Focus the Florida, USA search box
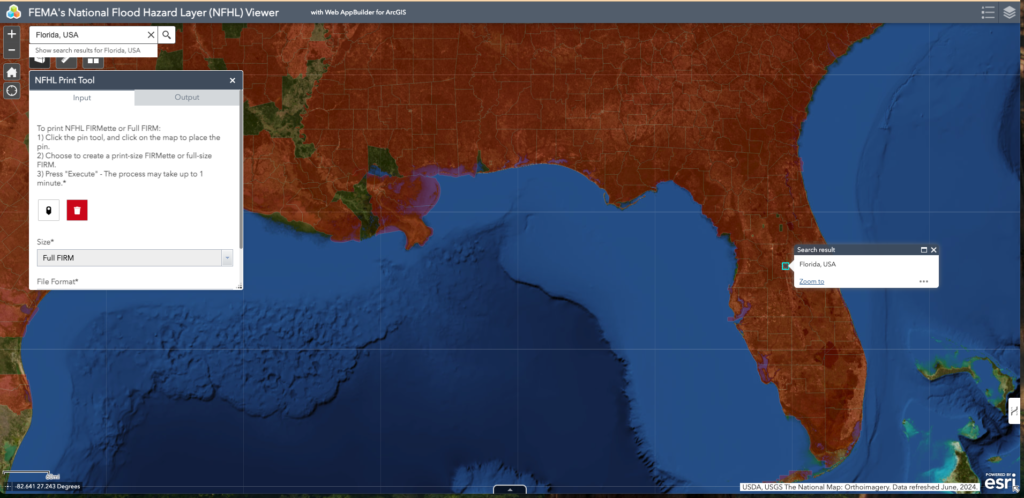The image size is (1024, 498). point(88,35)
